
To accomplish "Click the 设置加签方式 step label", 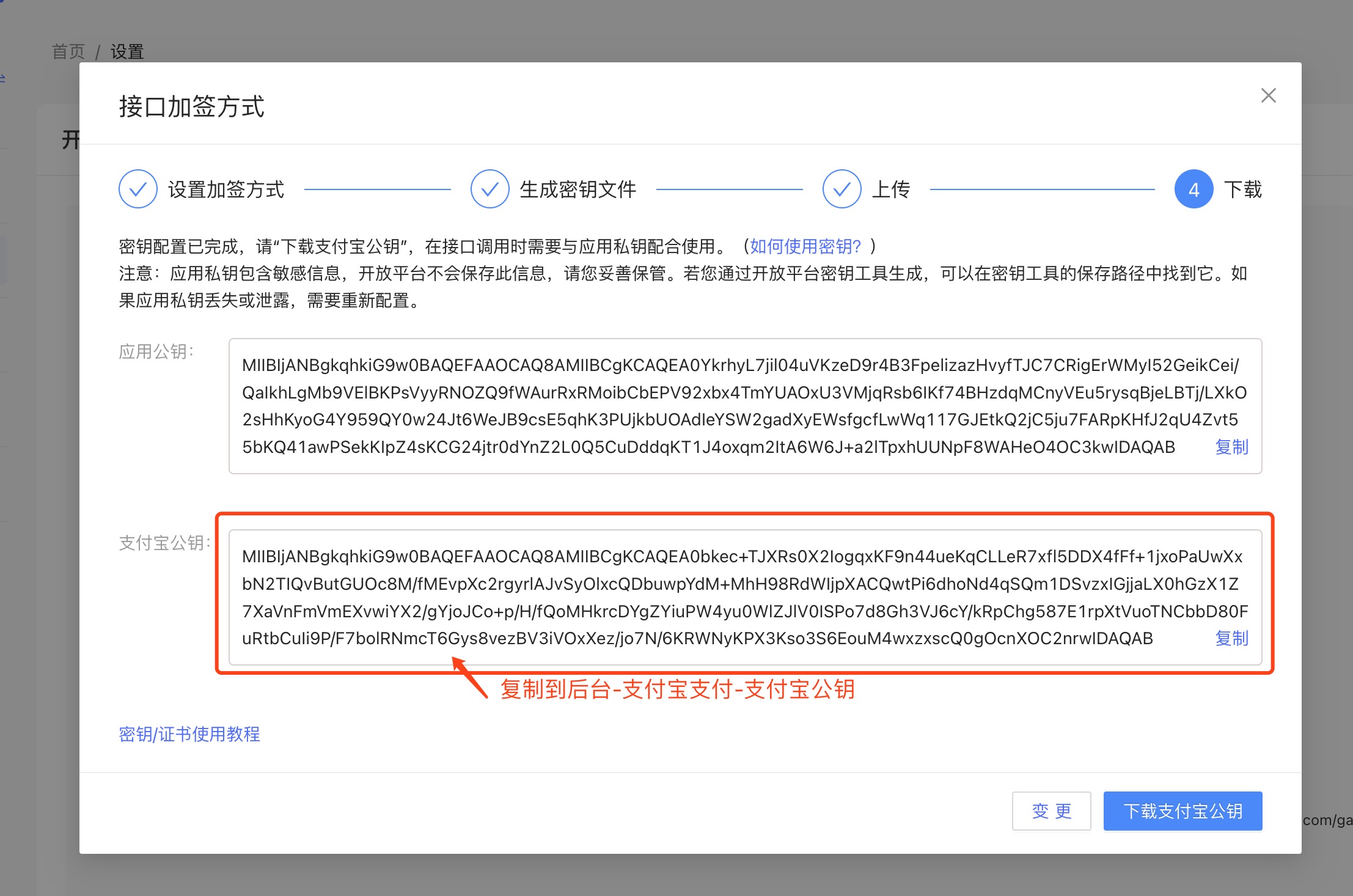I will pos(226,189).
